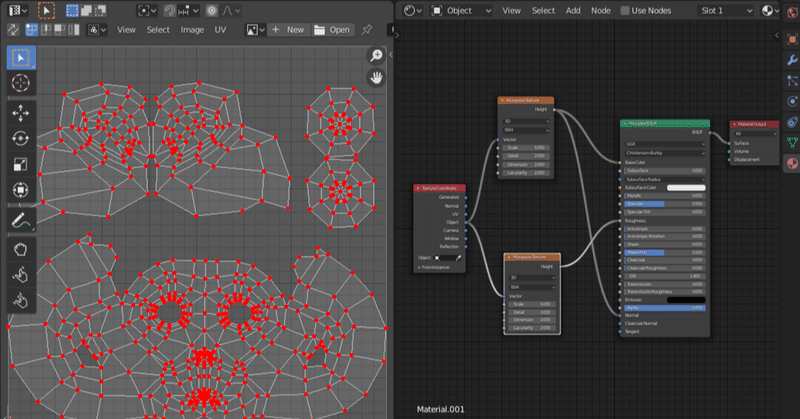Open Image menu in UV editor
Image resolution: width=800 pixels, height=419 pixels.
[x=192, y=30]
